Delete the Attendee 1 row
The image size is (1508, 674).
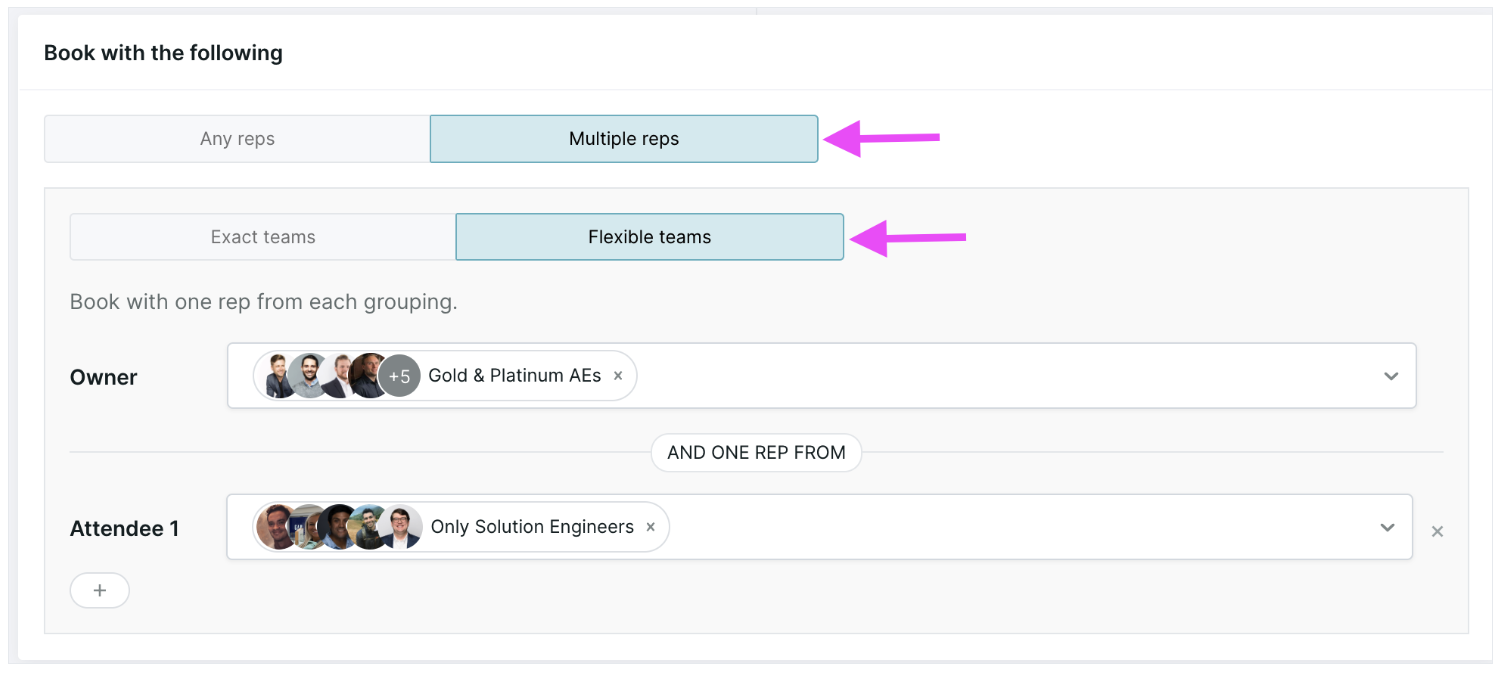point(1437,531)
